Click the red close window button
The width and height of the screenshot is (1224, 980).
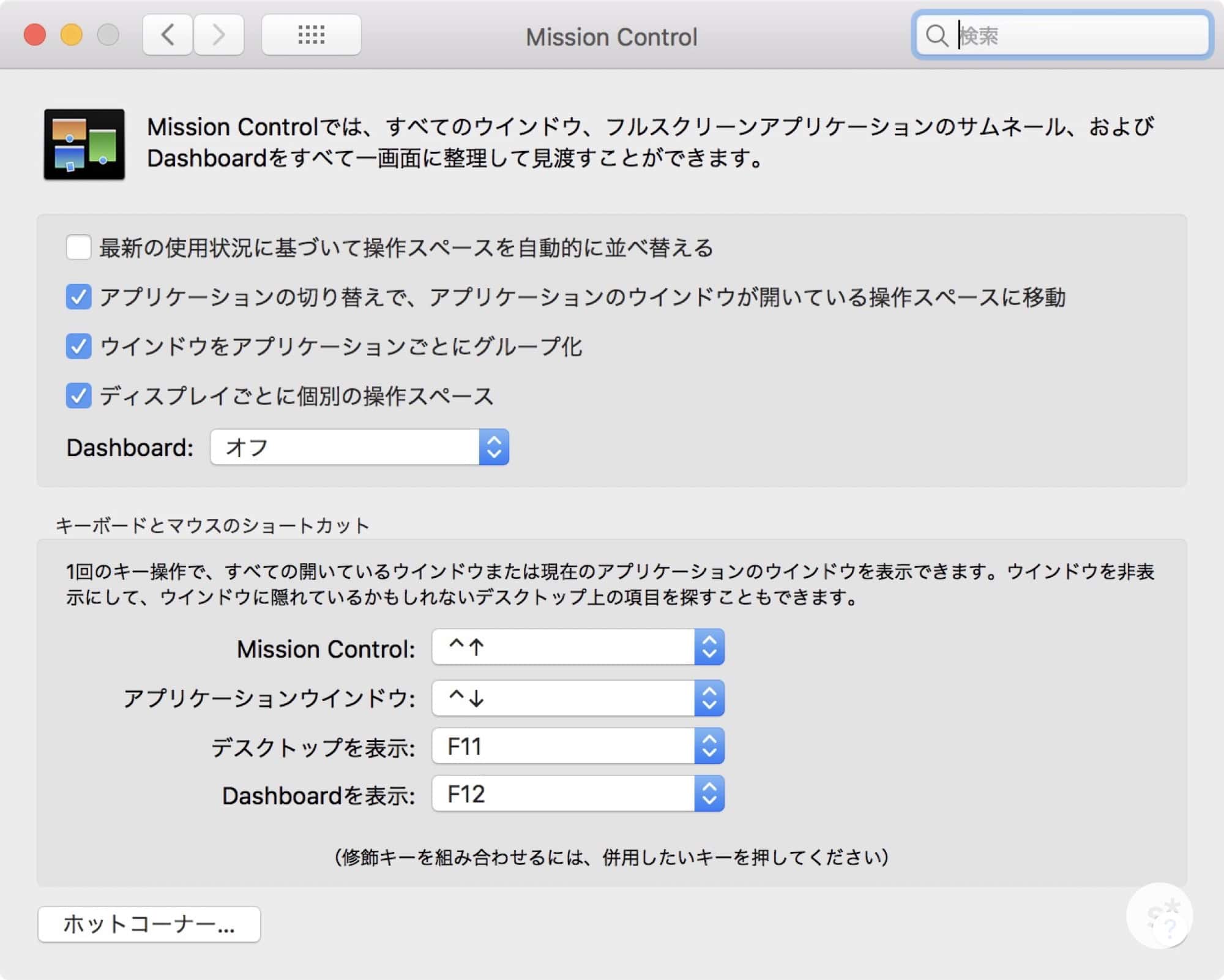coord(35,35)
